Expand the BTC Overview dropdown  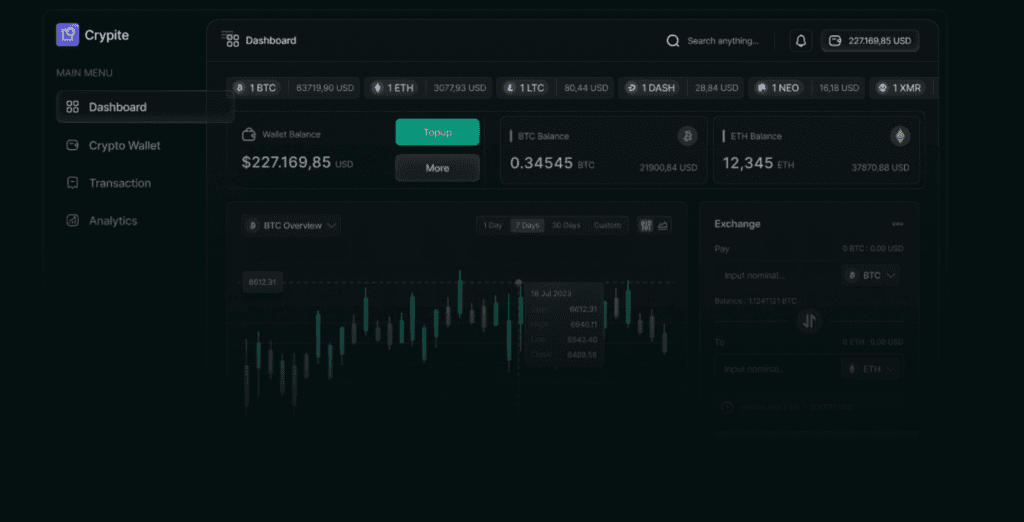[x=293, y=226]
